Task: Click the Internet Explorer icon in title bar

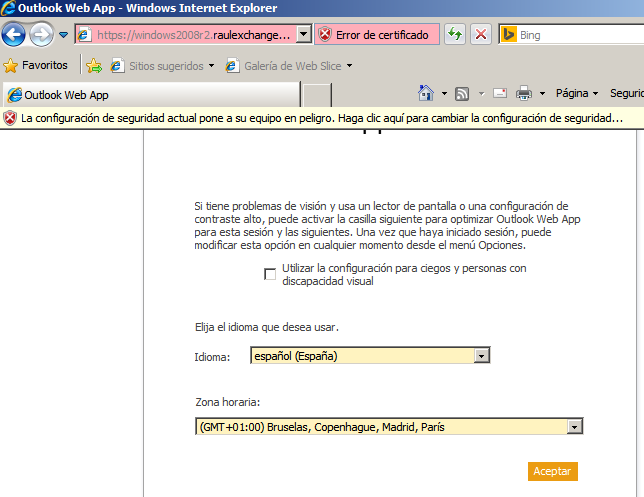Action: pyautogui.click(x=8, y=8)
